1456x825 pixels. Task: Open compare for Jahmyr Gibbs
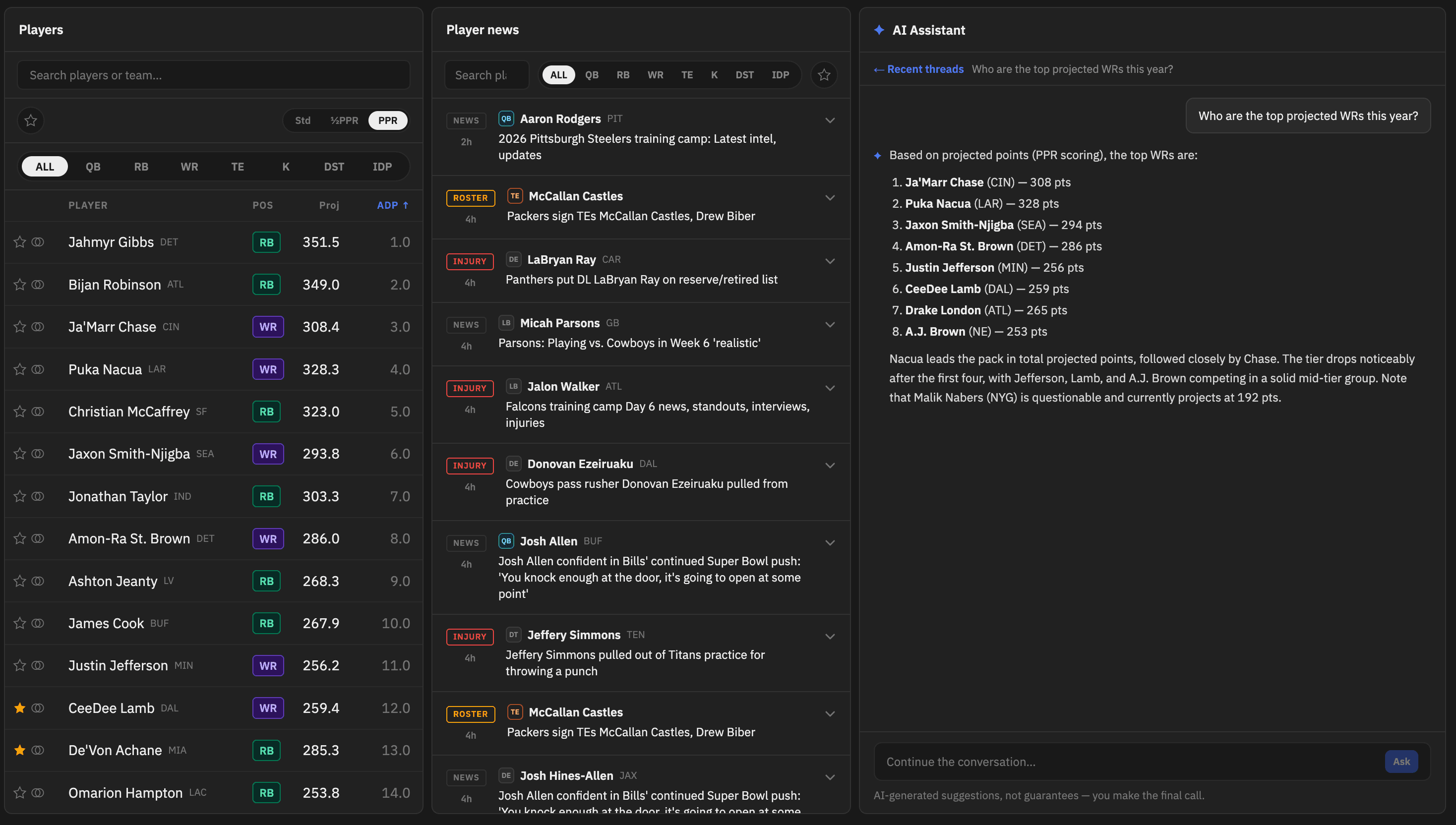38,242
